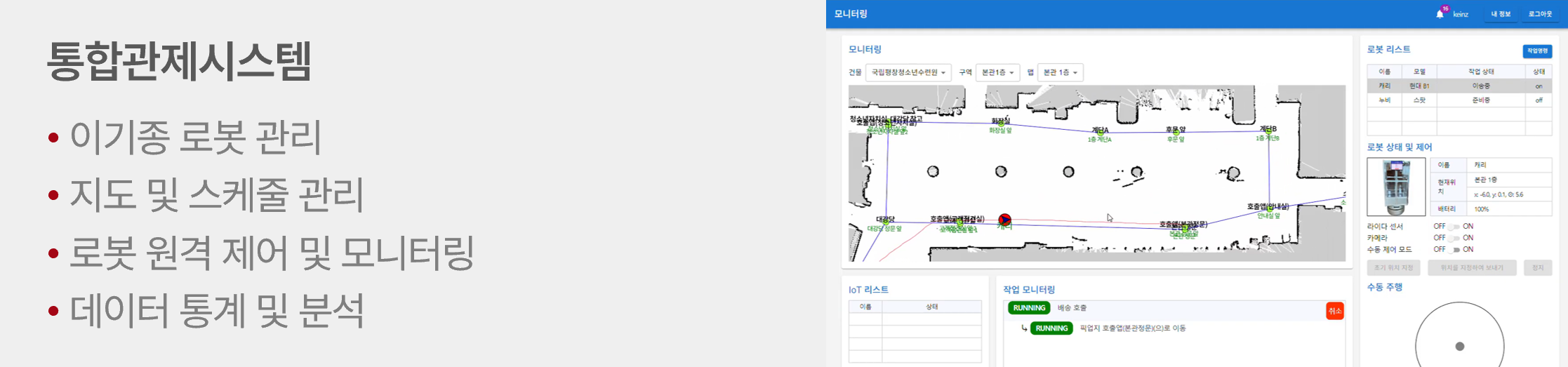The image size is (1568, 367).
Task: Toggle the 카메라 switch
Action: point(1454,238)
